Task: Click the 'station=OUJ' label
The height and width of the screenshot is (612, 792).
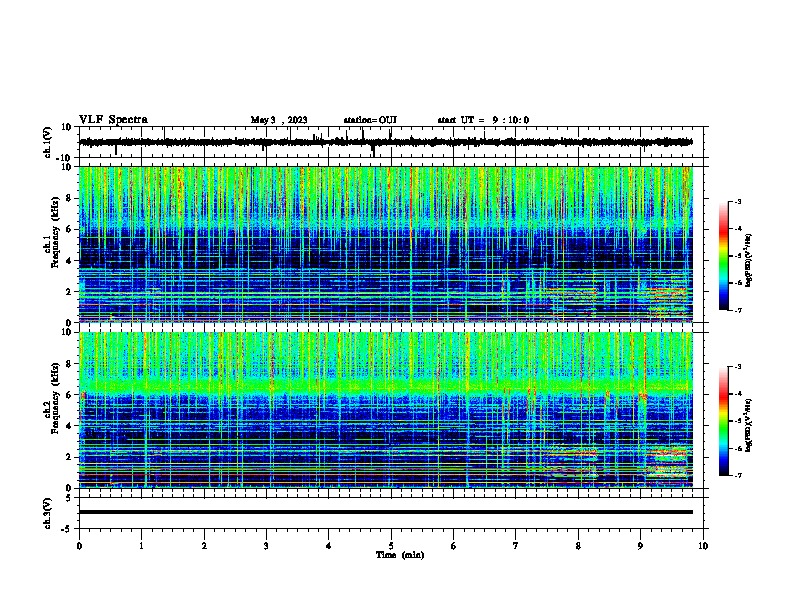Action: click(370, 120)
